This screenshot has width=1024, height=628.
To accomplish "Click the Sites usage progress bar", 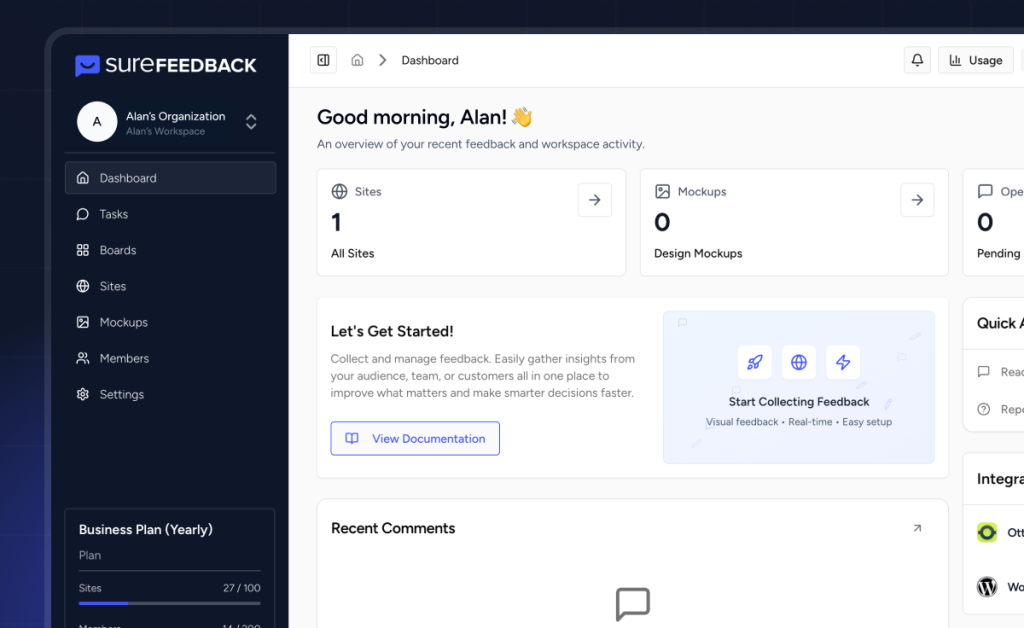I will pos(169,603).
